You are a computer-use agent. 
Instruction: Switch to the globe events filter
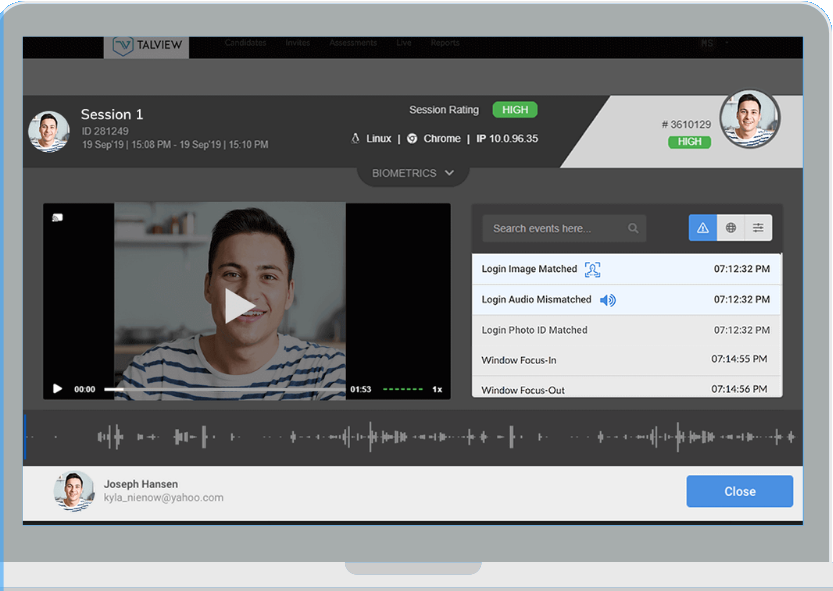pos(731,228)
